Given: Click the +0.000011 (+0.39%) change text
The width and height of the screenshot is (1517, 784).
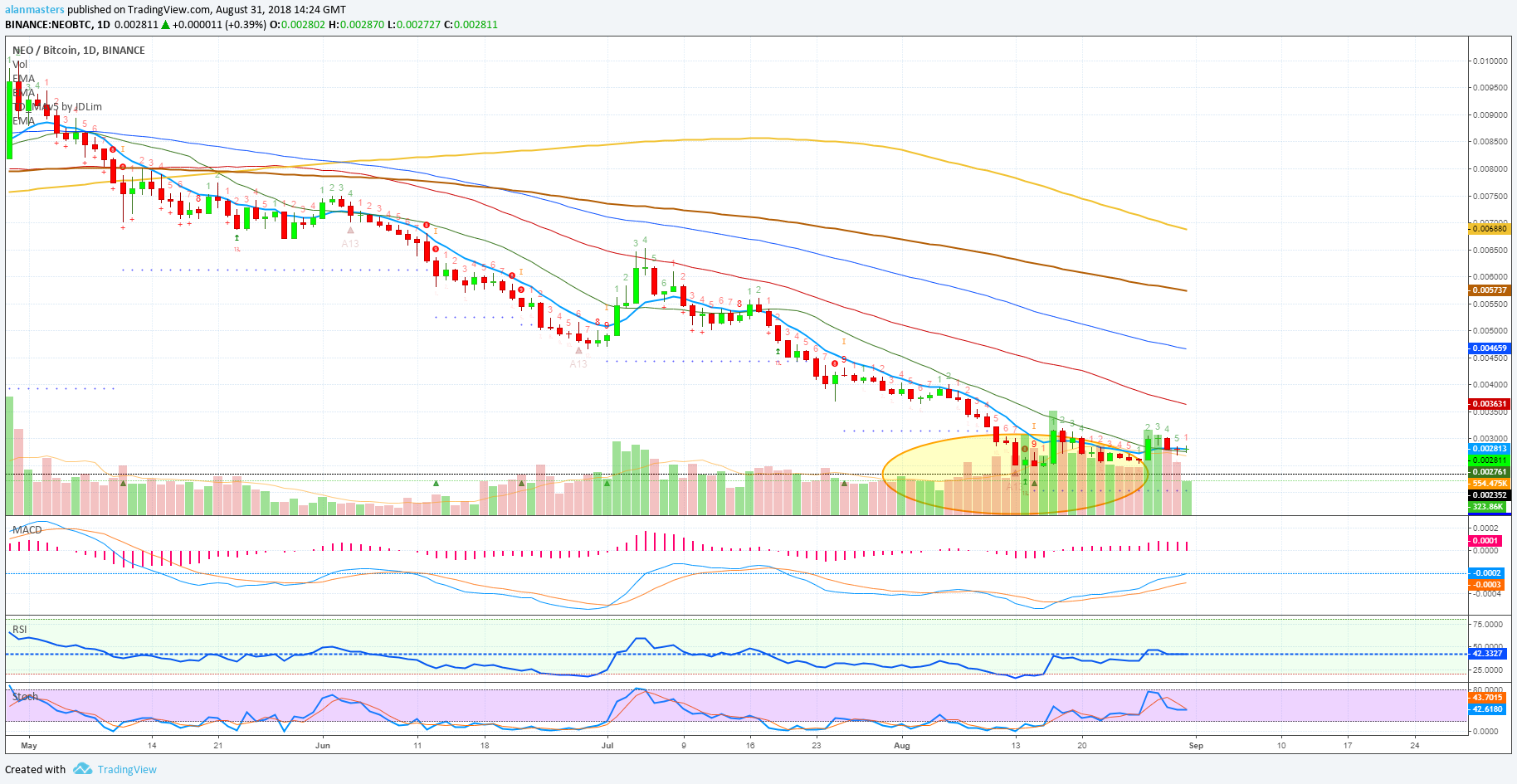Looking at the screenshot, I should [x=219, y=24].
